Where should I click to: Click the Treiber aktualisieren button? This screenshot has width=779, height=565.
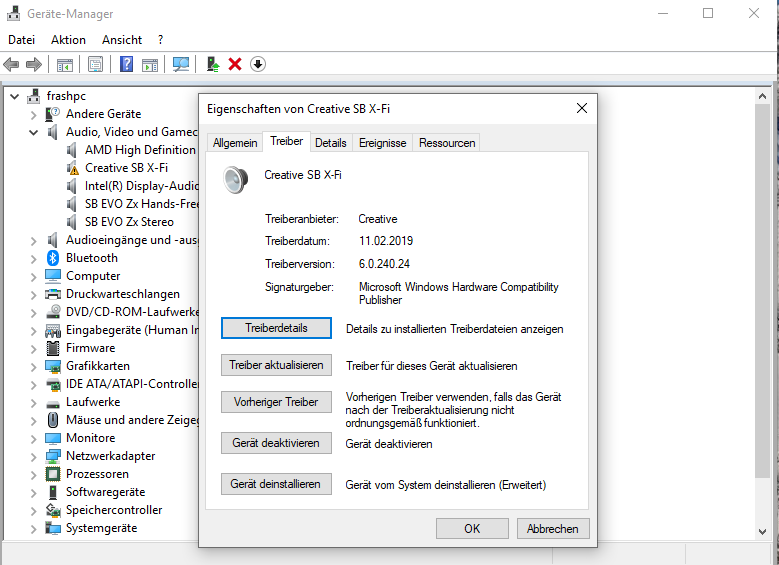click(x=276, y=365)
